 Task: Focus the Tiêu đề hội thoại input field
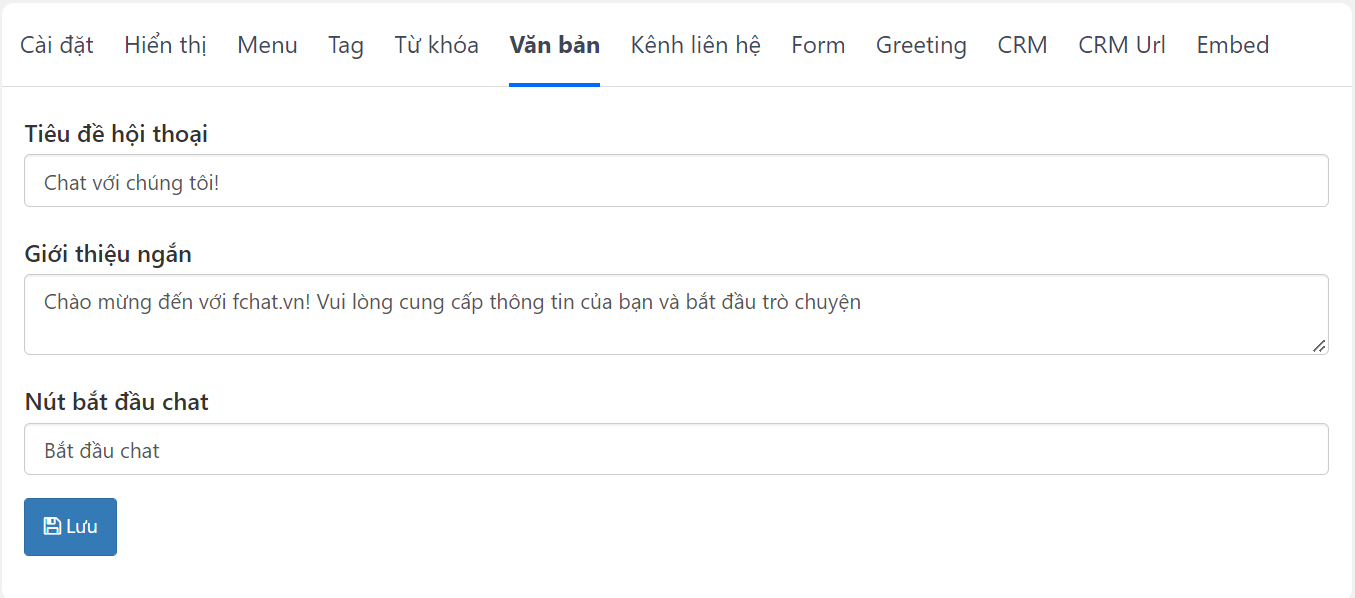click(676, 181)
